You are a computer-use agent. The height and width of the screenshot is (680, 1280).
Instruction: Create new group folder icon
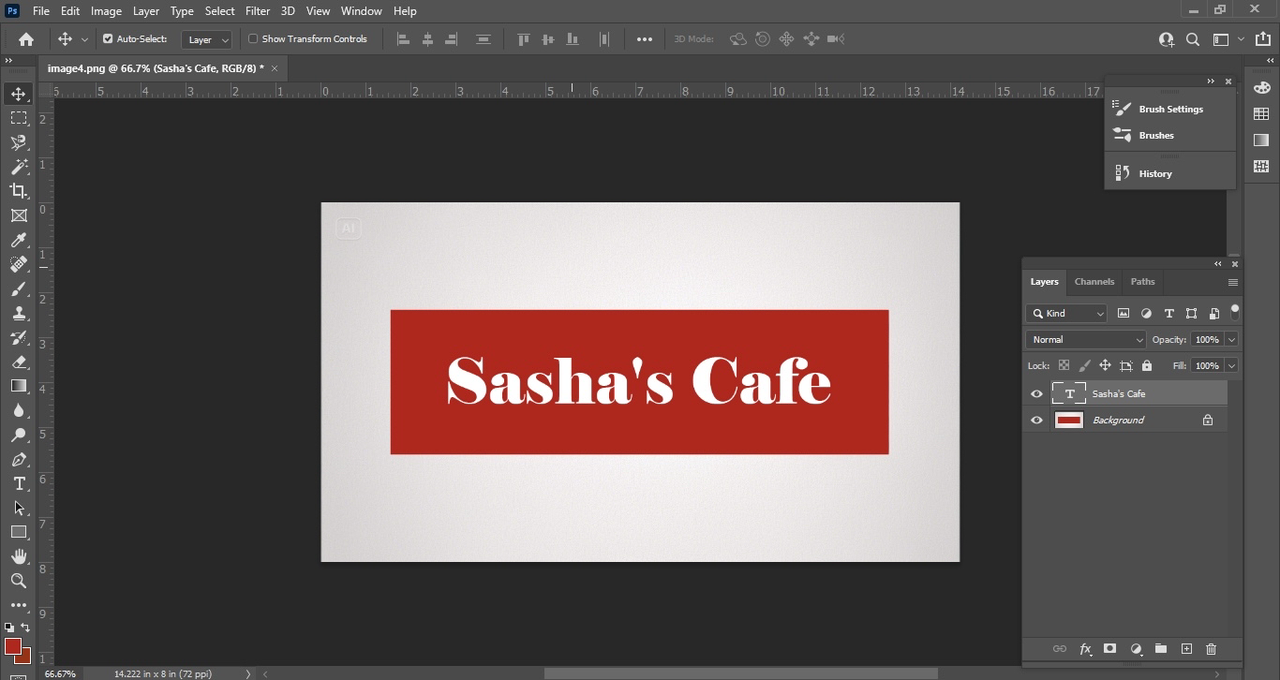[1161, 649]
